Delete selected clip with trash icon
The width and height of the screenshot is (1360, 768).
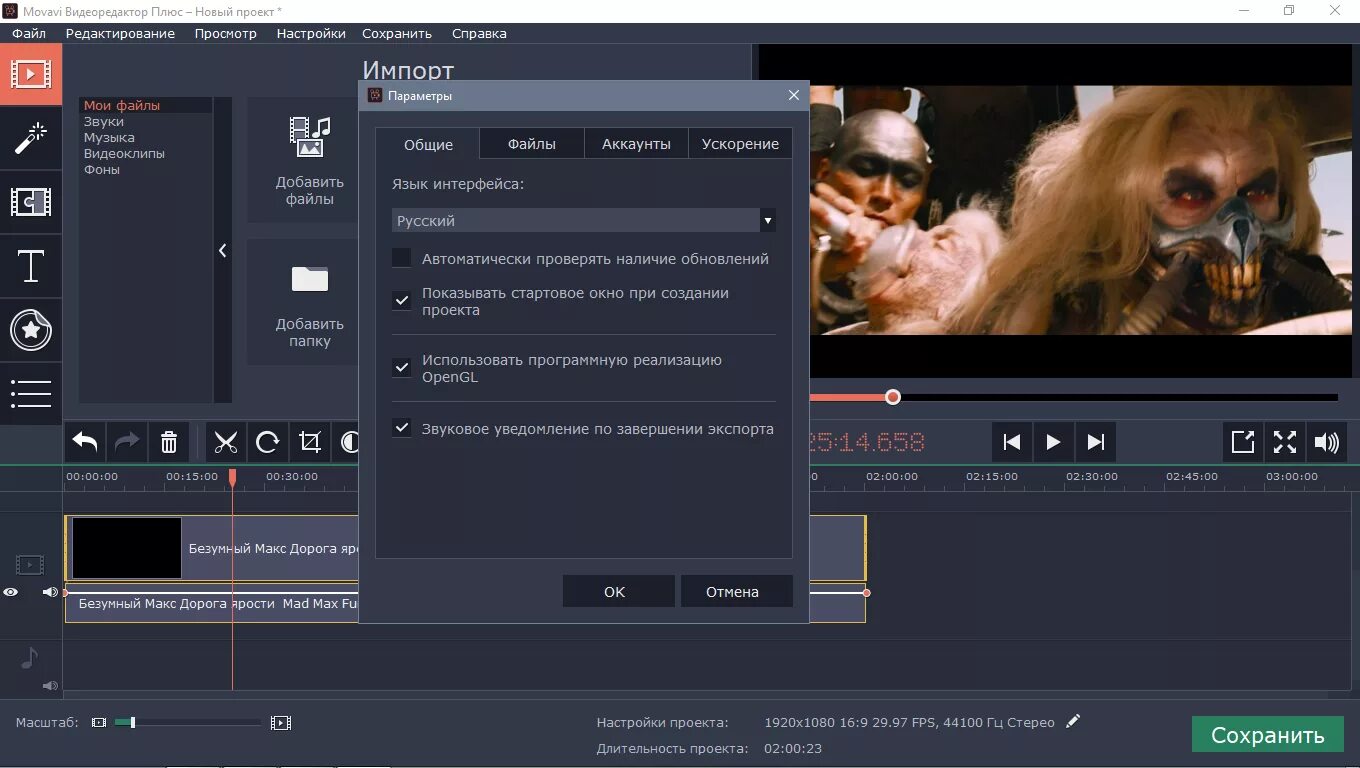point(169,442)
